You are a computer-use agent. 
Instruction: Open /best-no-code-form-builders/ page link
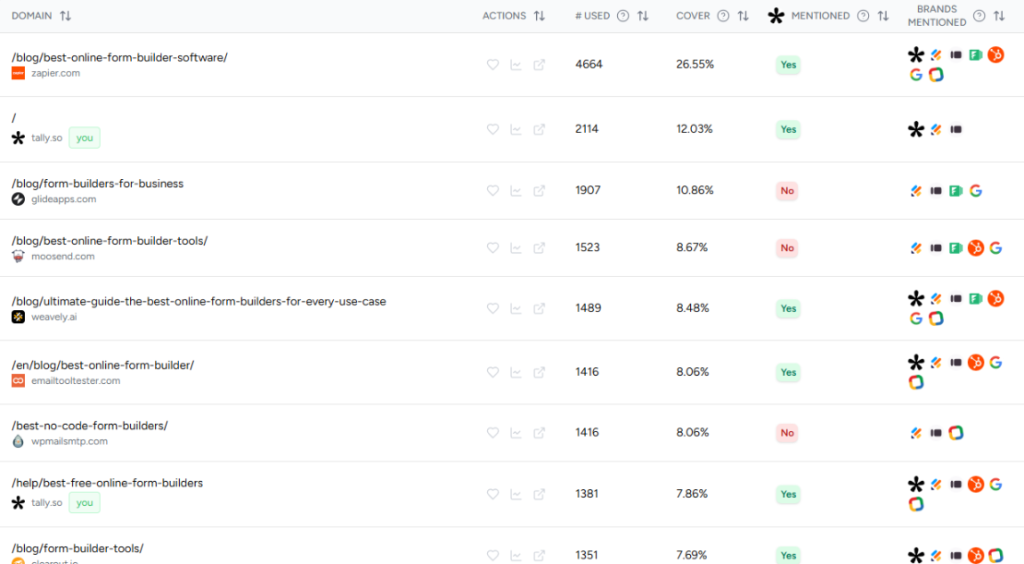pos(89,425)
